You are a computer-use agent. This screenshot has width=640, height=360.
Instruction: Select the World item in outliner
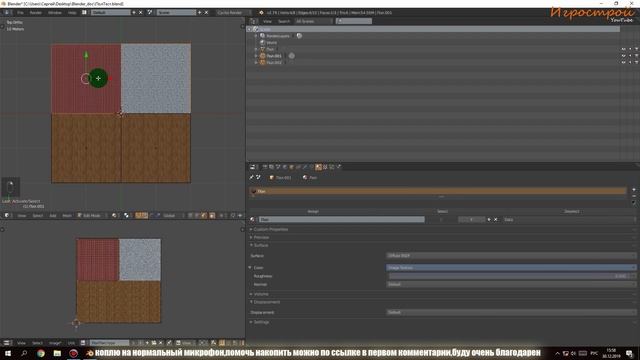(x=271, y=42)
